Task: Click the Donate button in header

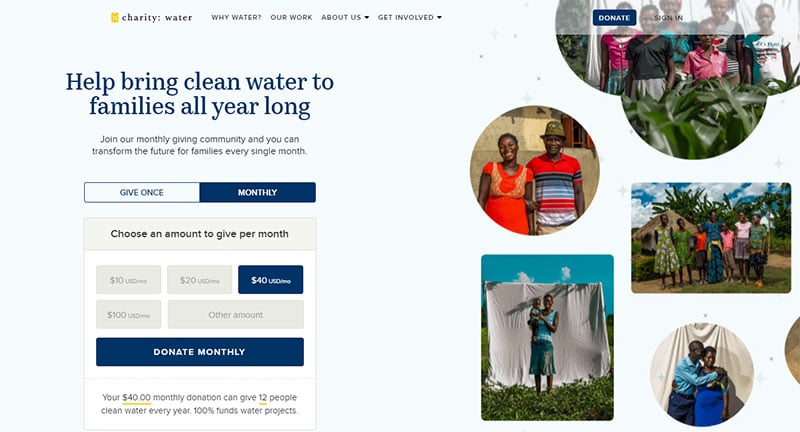Action: click(x=614, y=17)
